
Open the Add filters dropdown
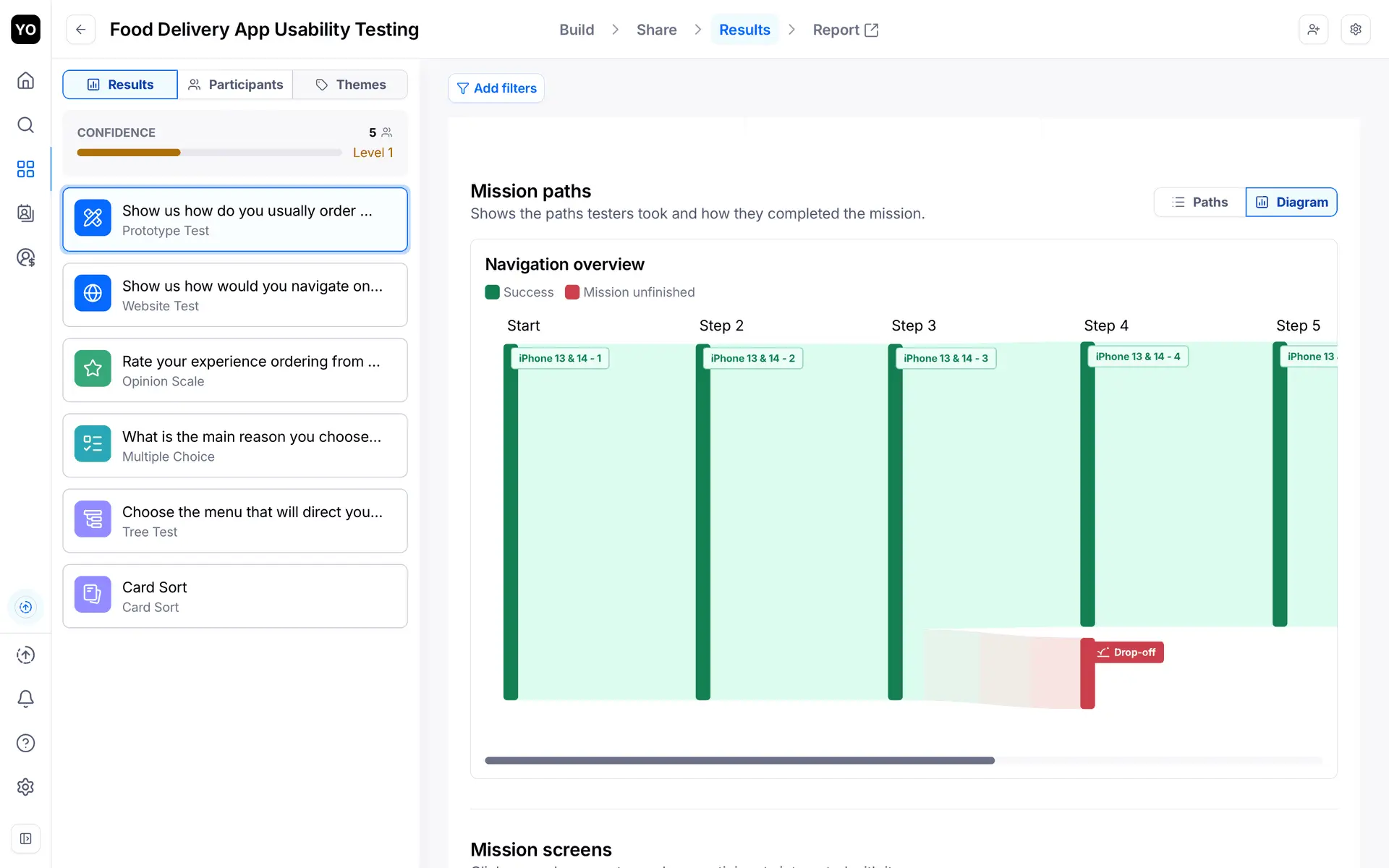(x=496, y=88)
